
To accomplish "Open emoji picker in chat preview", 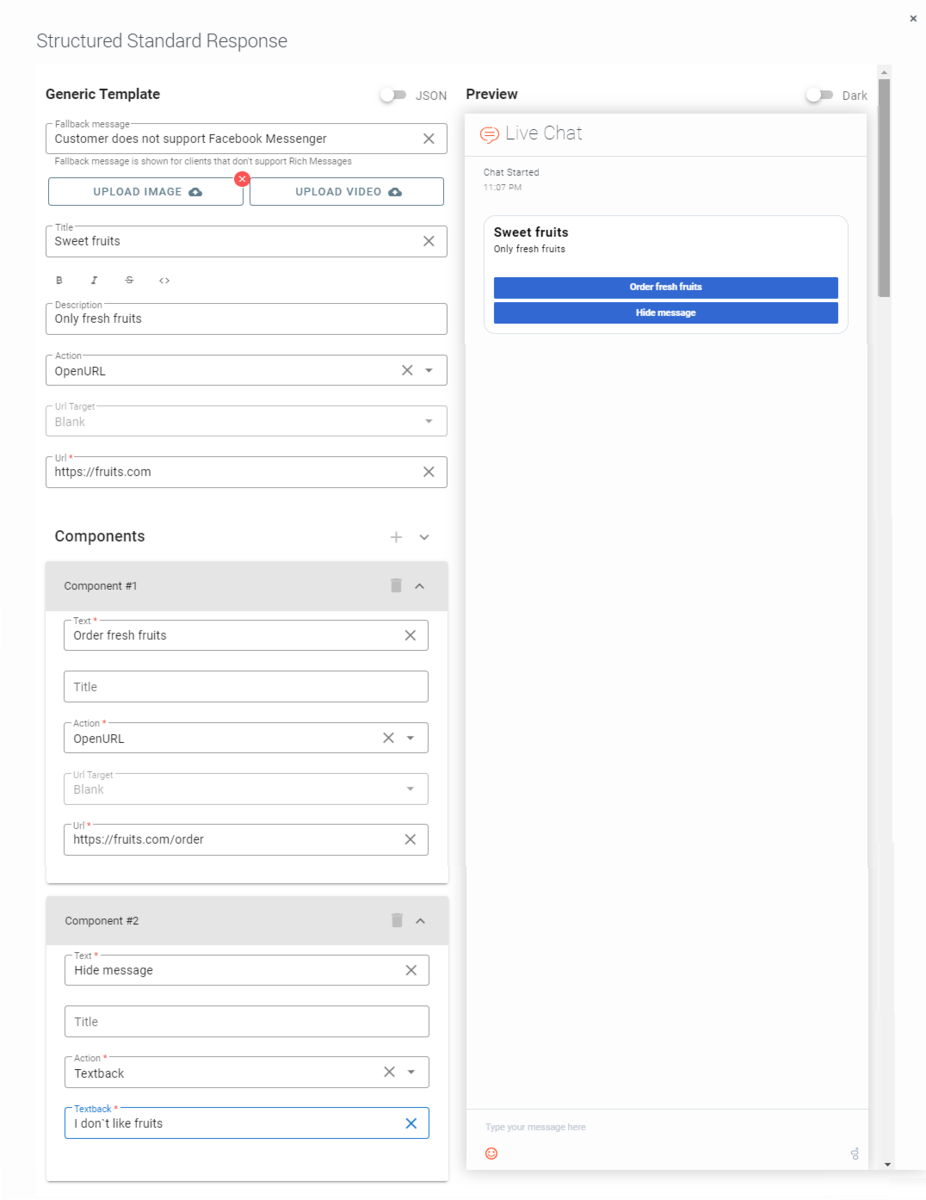I will pyautogui.click(x=491, y=1153).
